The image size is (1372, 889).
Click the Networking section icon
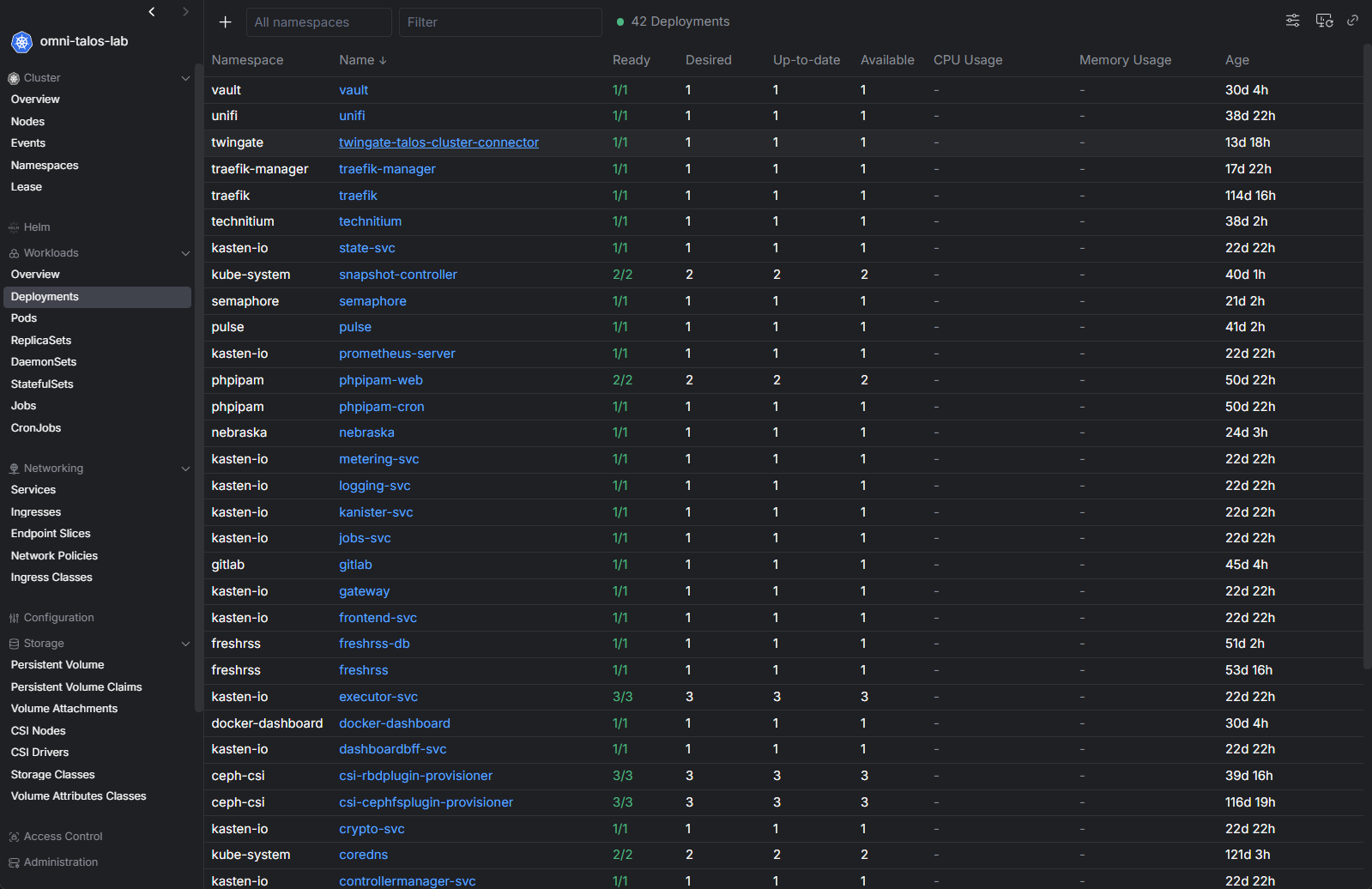pyautogui.click(x=14, y=469)
